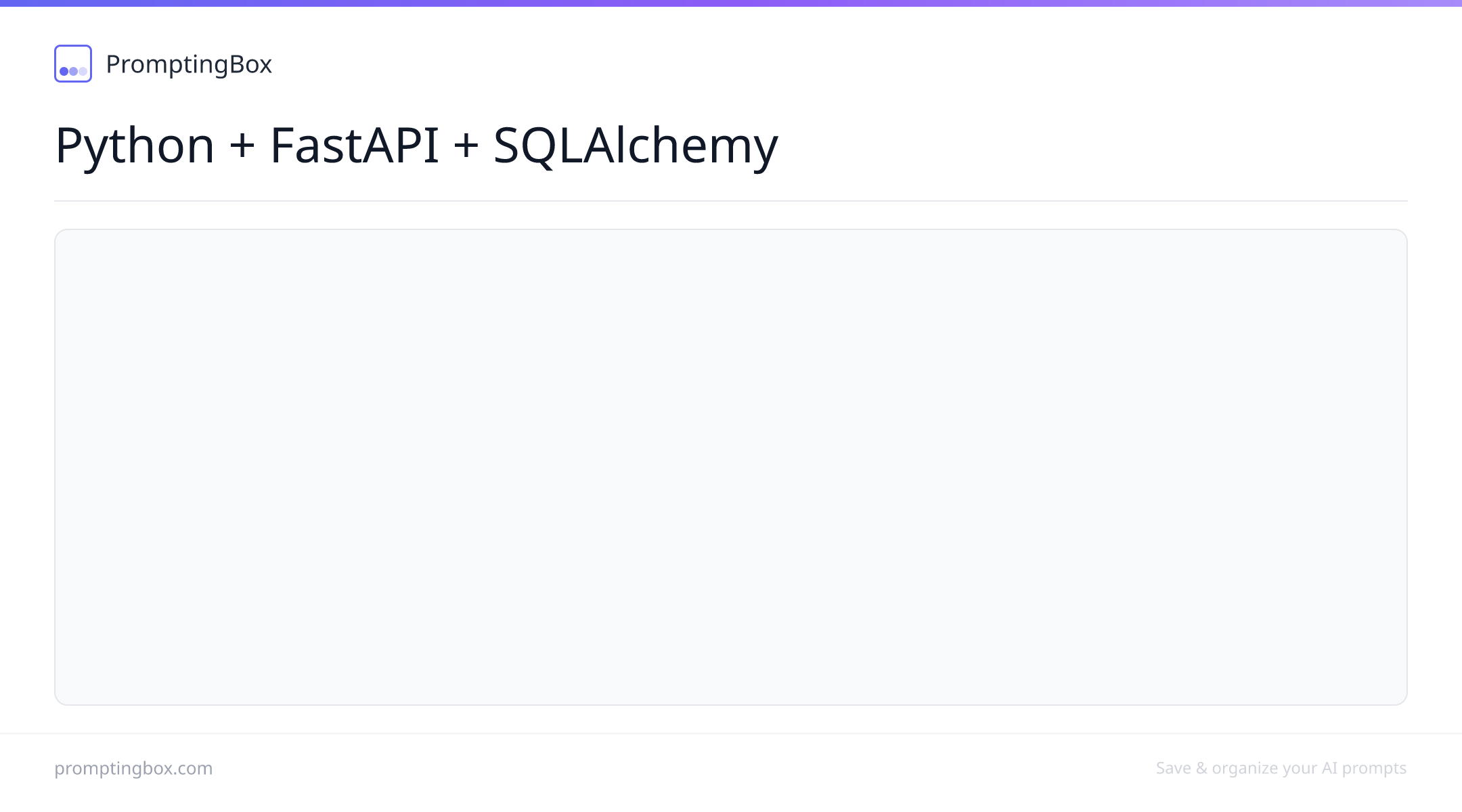Click the thin line above the footer
The image size is (1462, 812).
[731, 734]
